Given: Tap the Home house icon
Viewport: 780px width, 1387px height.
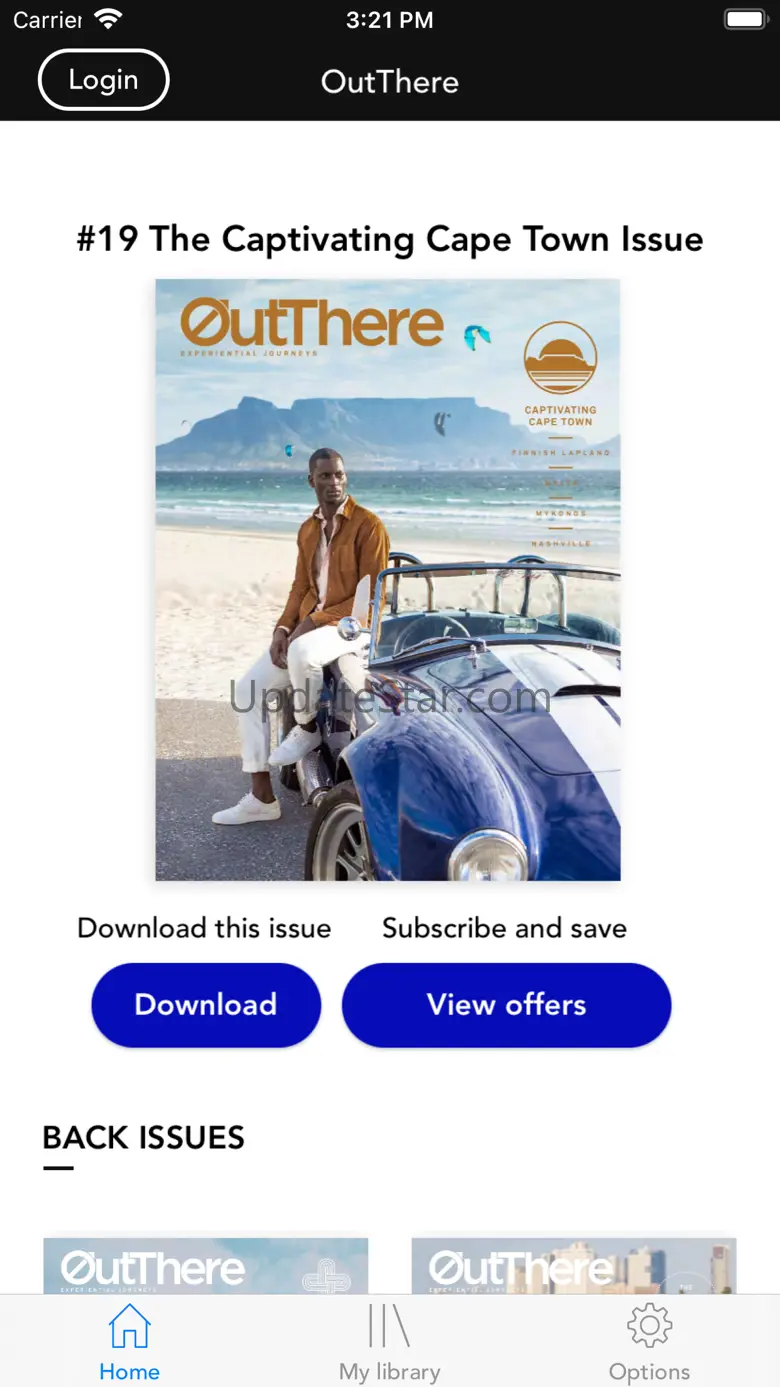Looking at the screenshot, I should [129, 1326].
